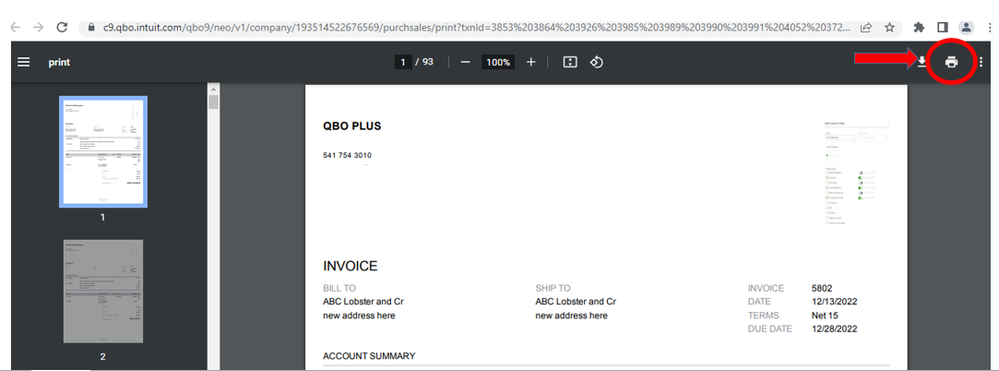
Task: Click the SHIP TO label
Action: tap(553, 288)
